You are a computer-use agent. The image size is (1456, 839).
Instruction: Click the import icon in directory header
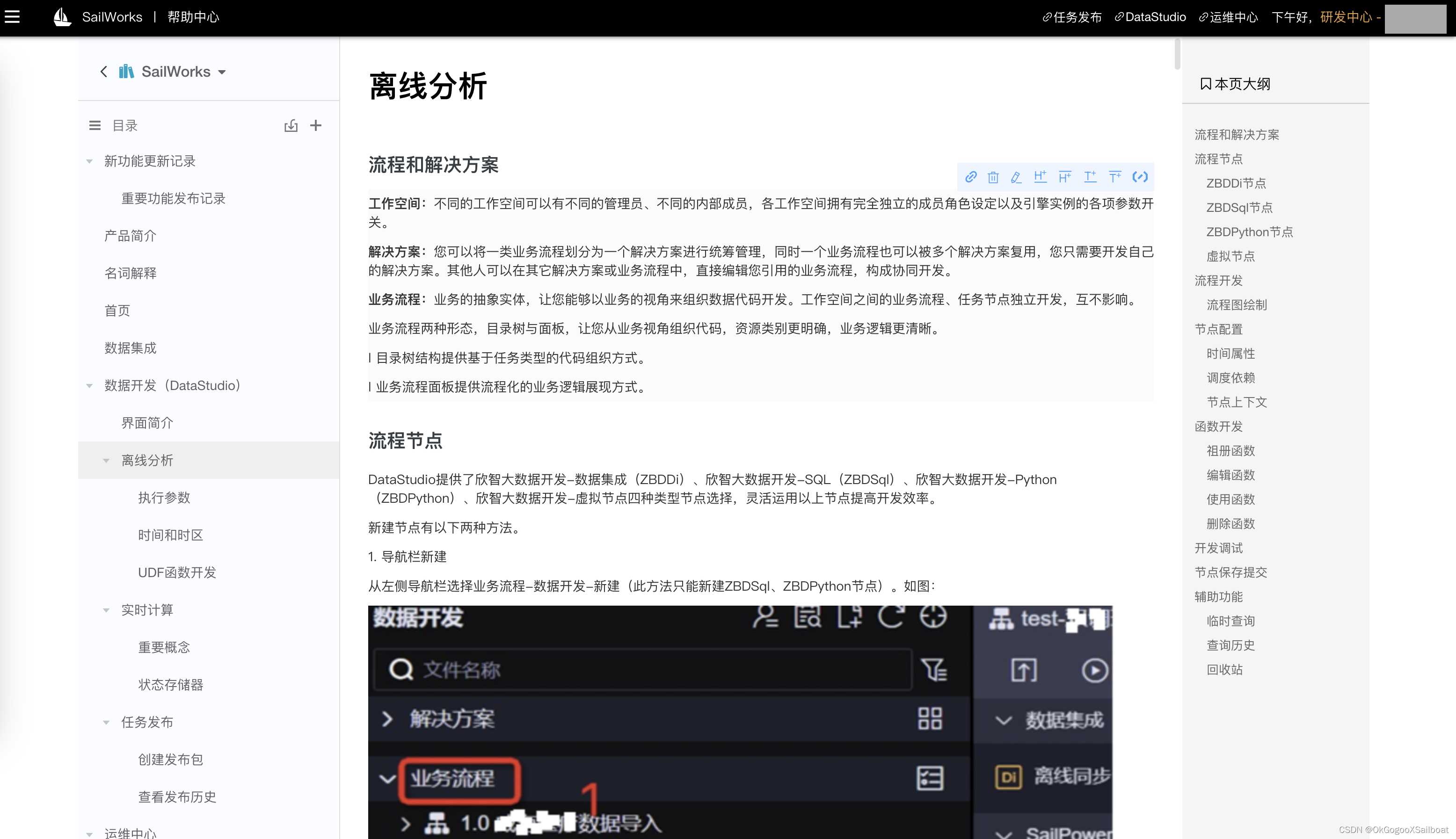click(291, 126)
